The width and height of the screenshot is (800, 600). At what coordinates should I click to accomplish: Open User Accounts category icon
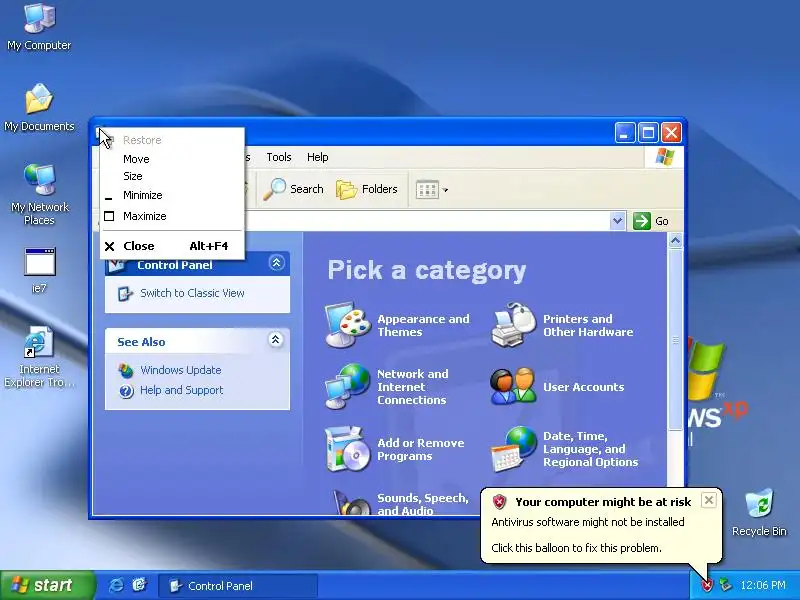[x=513, y=386]
